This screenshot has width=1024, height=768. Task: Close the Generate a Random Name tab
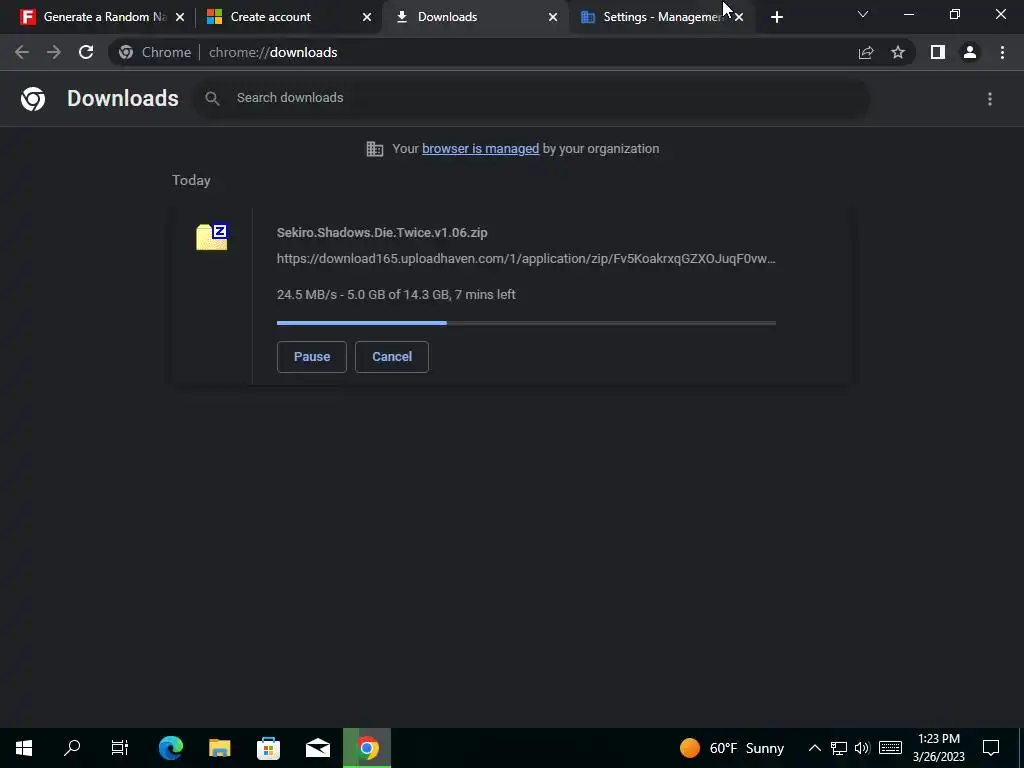[180, 18]
